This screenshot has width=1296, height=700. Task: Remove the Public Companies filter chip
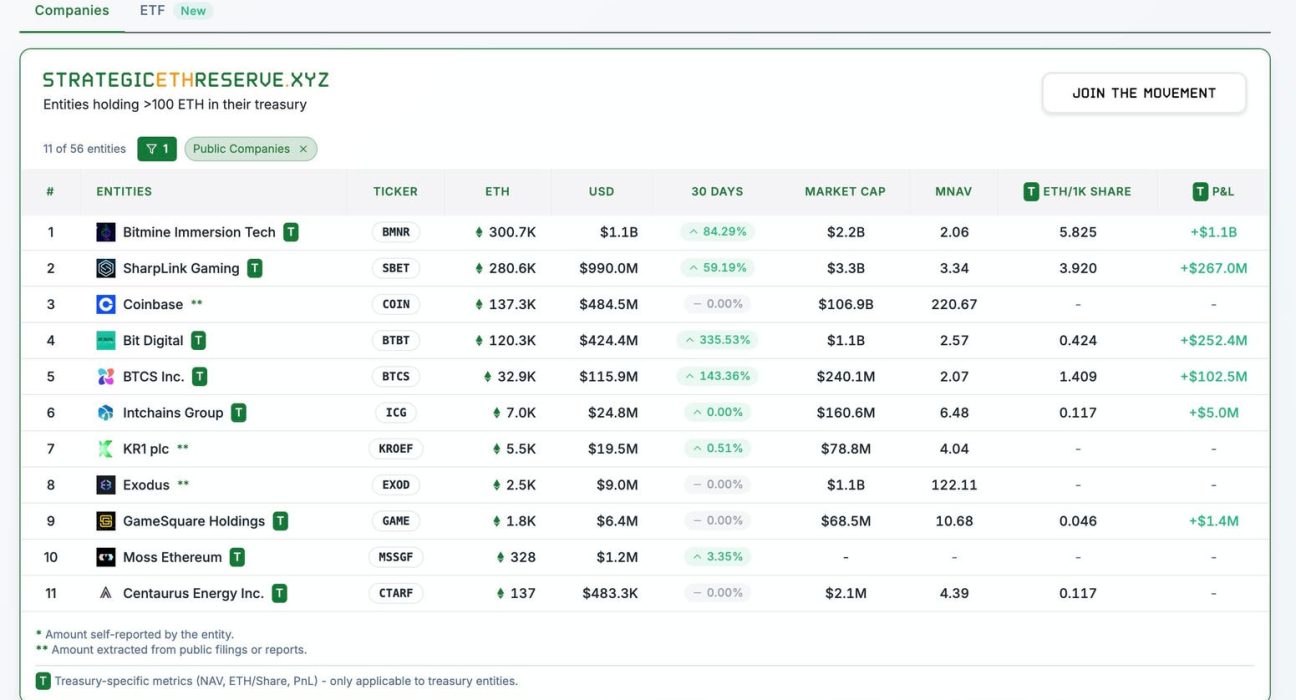pyautogui.click(x=303, y=149)
